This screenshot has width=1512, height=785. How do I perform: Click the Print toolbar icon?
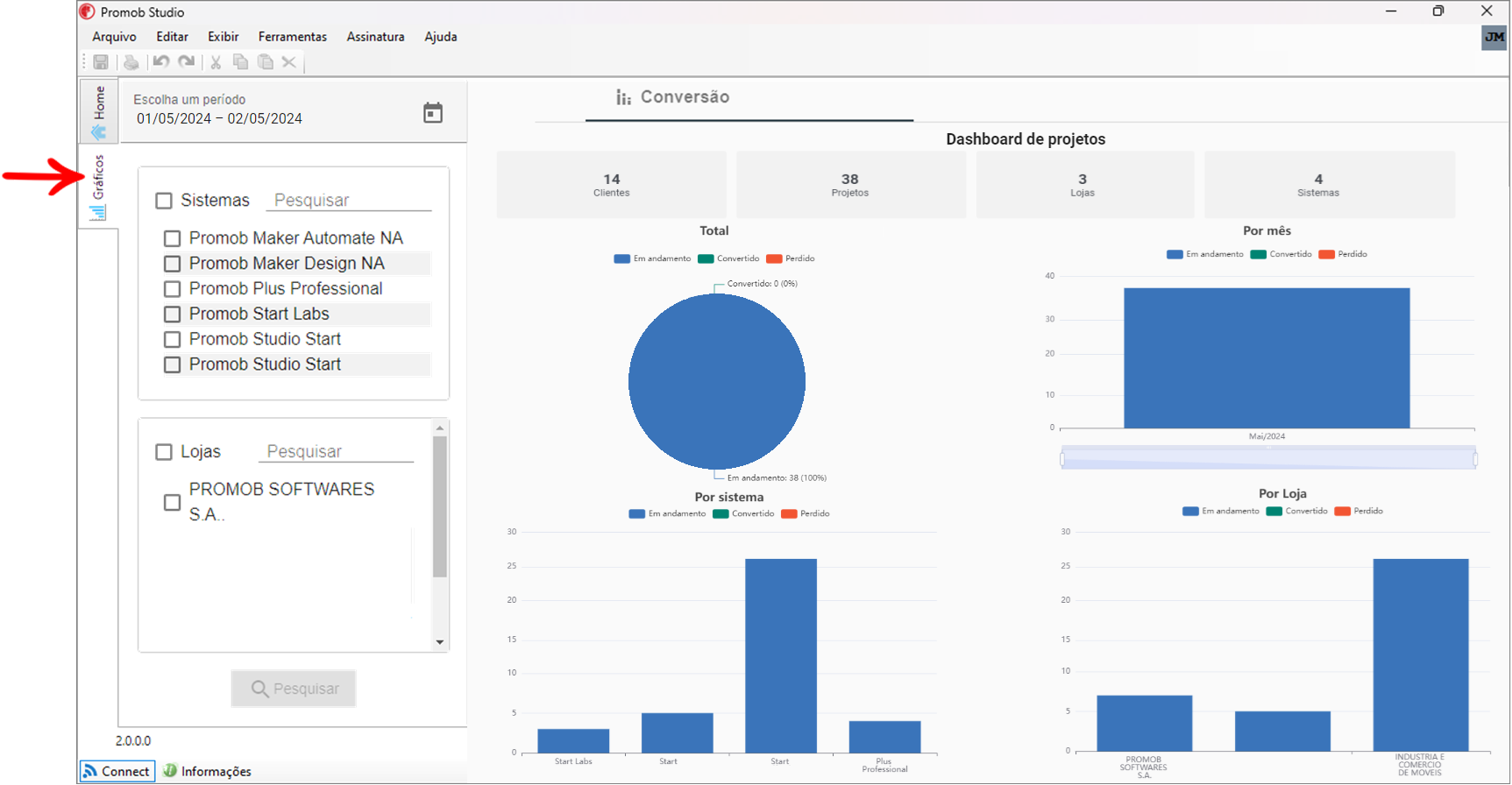131,62
